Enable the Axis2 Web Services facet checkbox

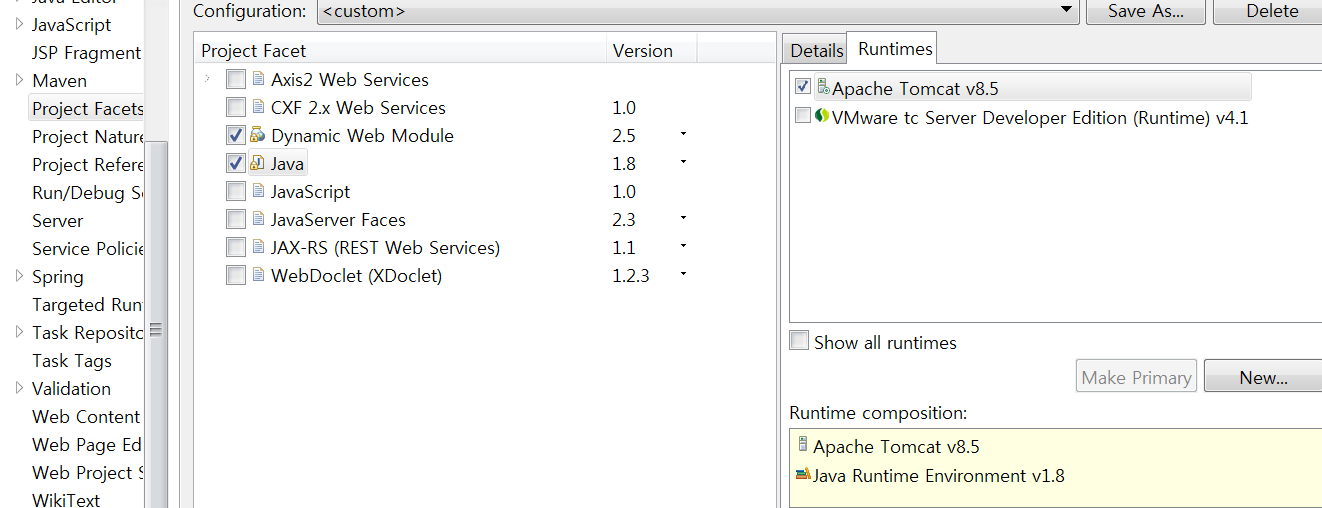click(236, 79)
